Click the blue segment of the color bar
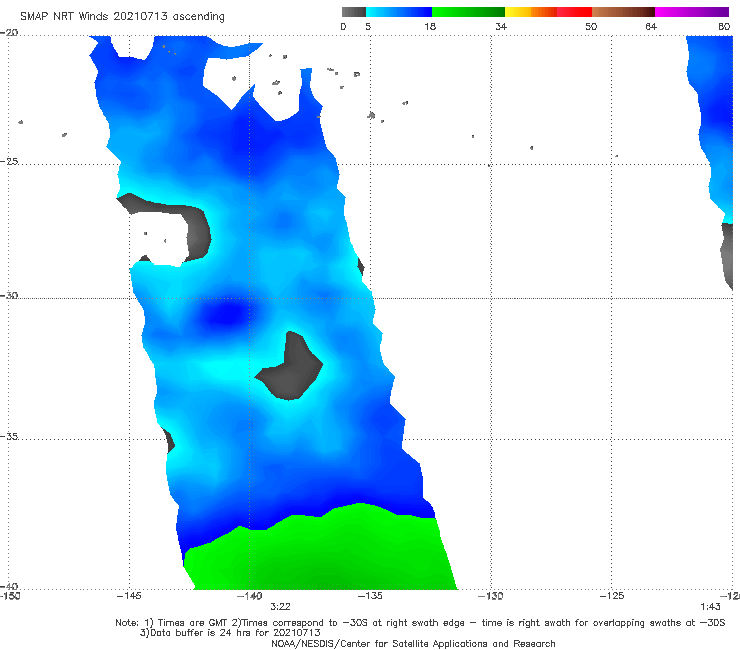 (x=399, y=12)
